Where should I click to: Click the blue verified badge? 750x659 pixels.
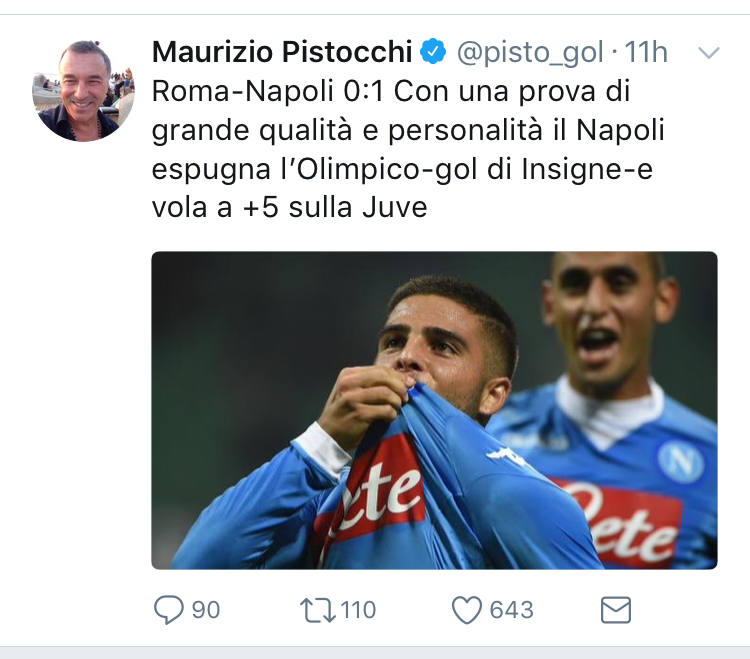pos(433,51)
